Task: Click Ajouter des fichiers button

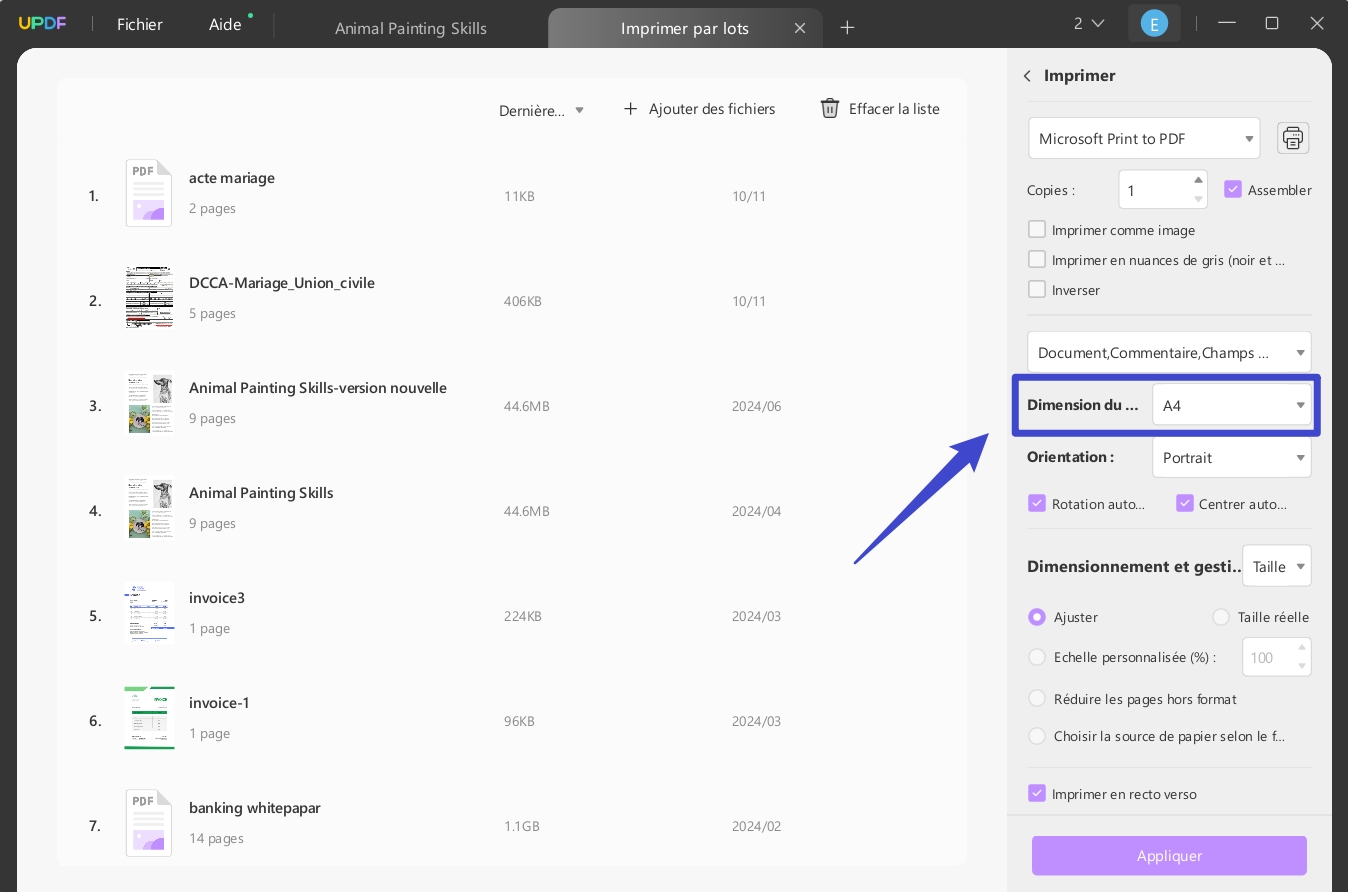Action: [x=699, y=108]
